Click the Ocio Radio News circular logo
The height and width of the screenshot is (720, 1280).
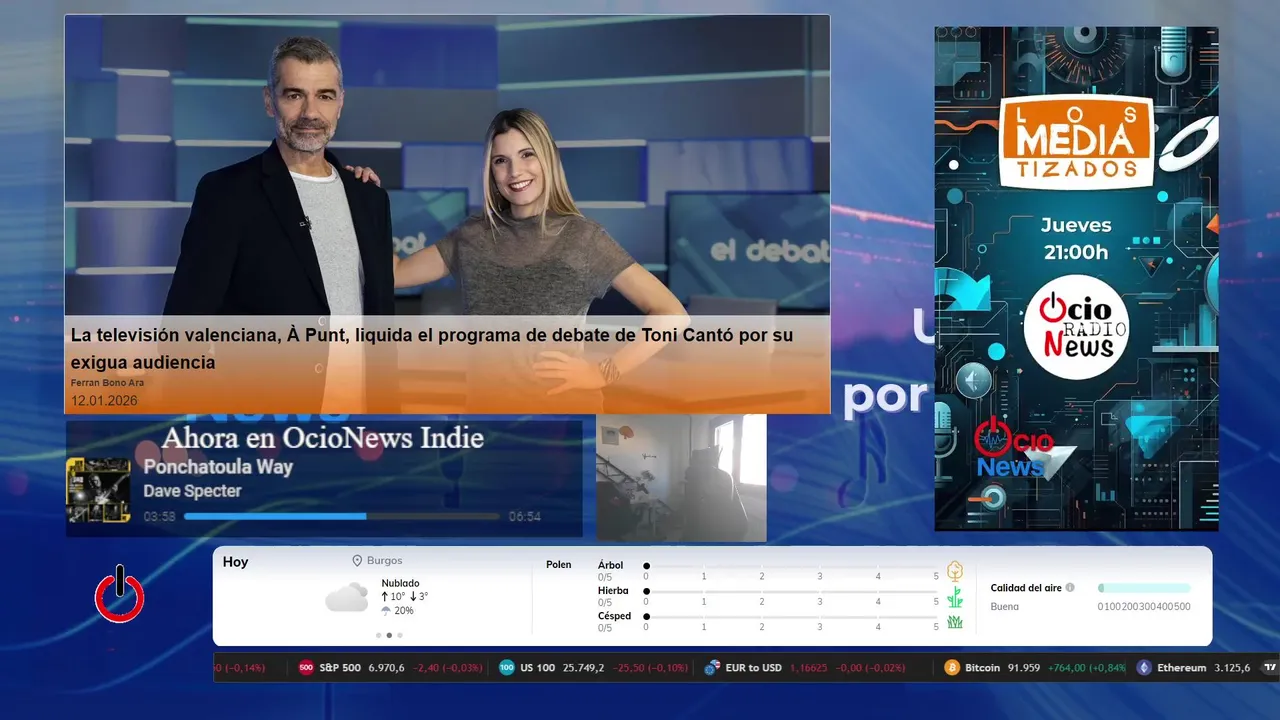click(1076, 327)
